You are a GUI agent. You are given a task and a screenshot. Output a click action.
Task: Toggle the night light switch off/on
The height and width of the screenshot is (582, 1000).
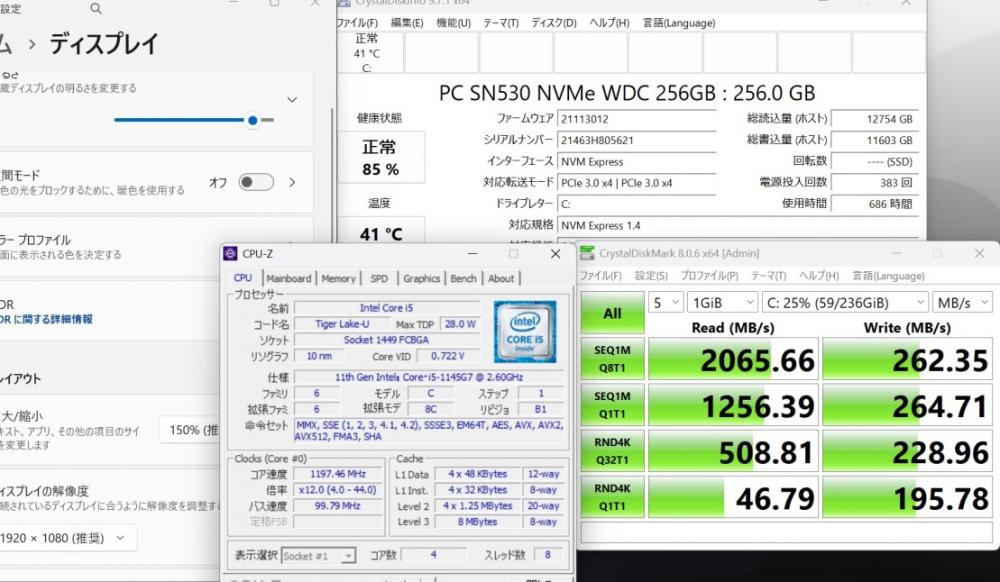point(256,182)
